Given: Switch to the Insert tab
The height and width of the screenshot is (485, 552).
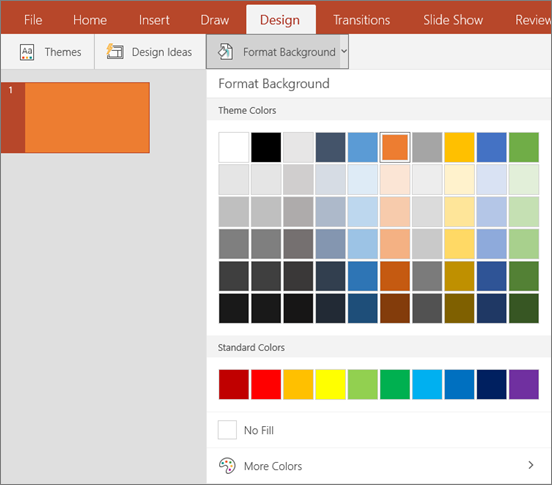Looking at the screenshot, I should 154,20.
